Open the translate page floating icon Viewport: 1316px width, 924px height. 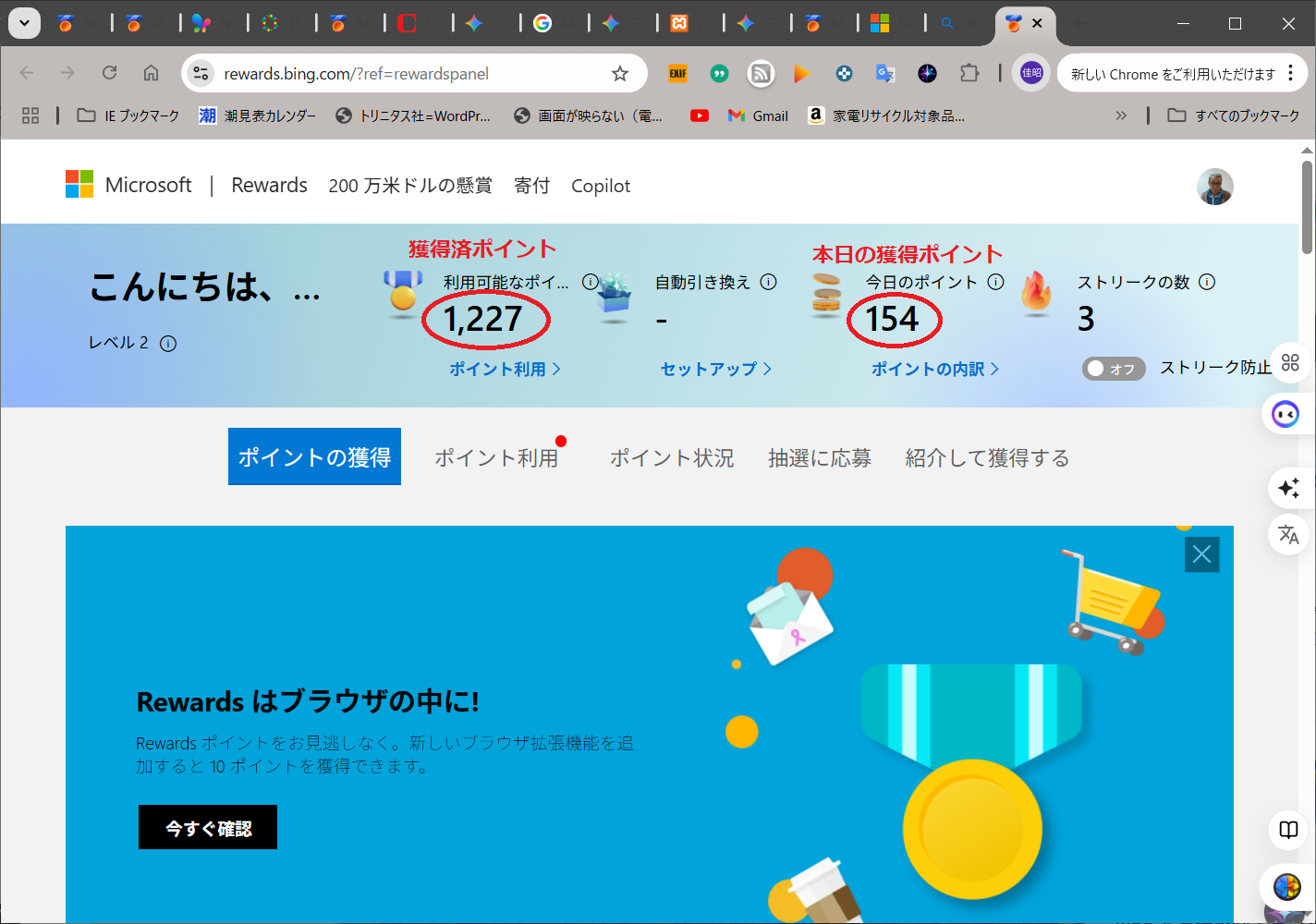click(x=1288, y=534)
